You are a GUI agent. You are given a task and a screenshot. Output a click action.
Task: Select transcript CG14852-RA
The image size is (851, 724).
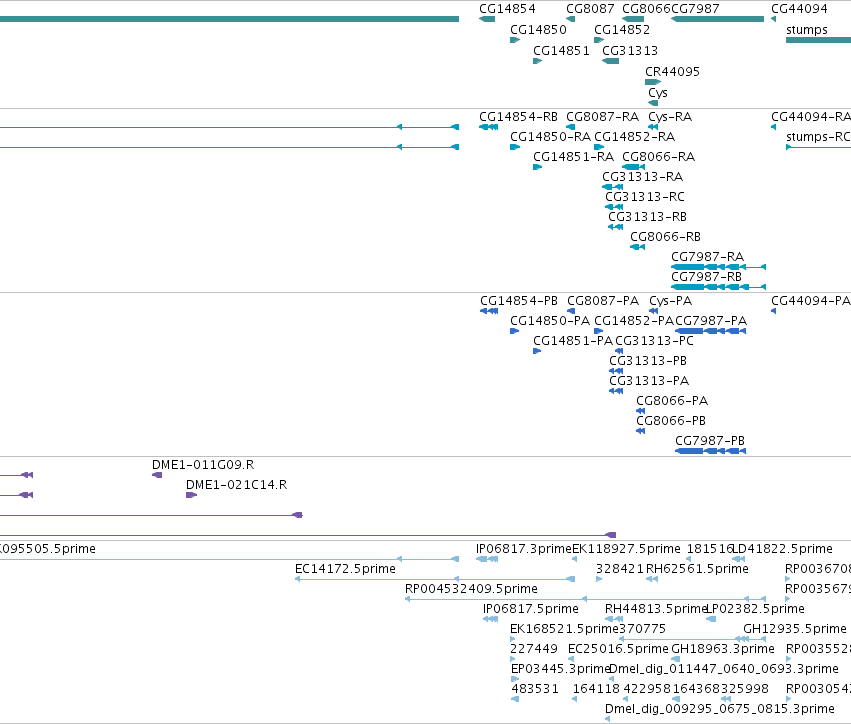(599, 147)
